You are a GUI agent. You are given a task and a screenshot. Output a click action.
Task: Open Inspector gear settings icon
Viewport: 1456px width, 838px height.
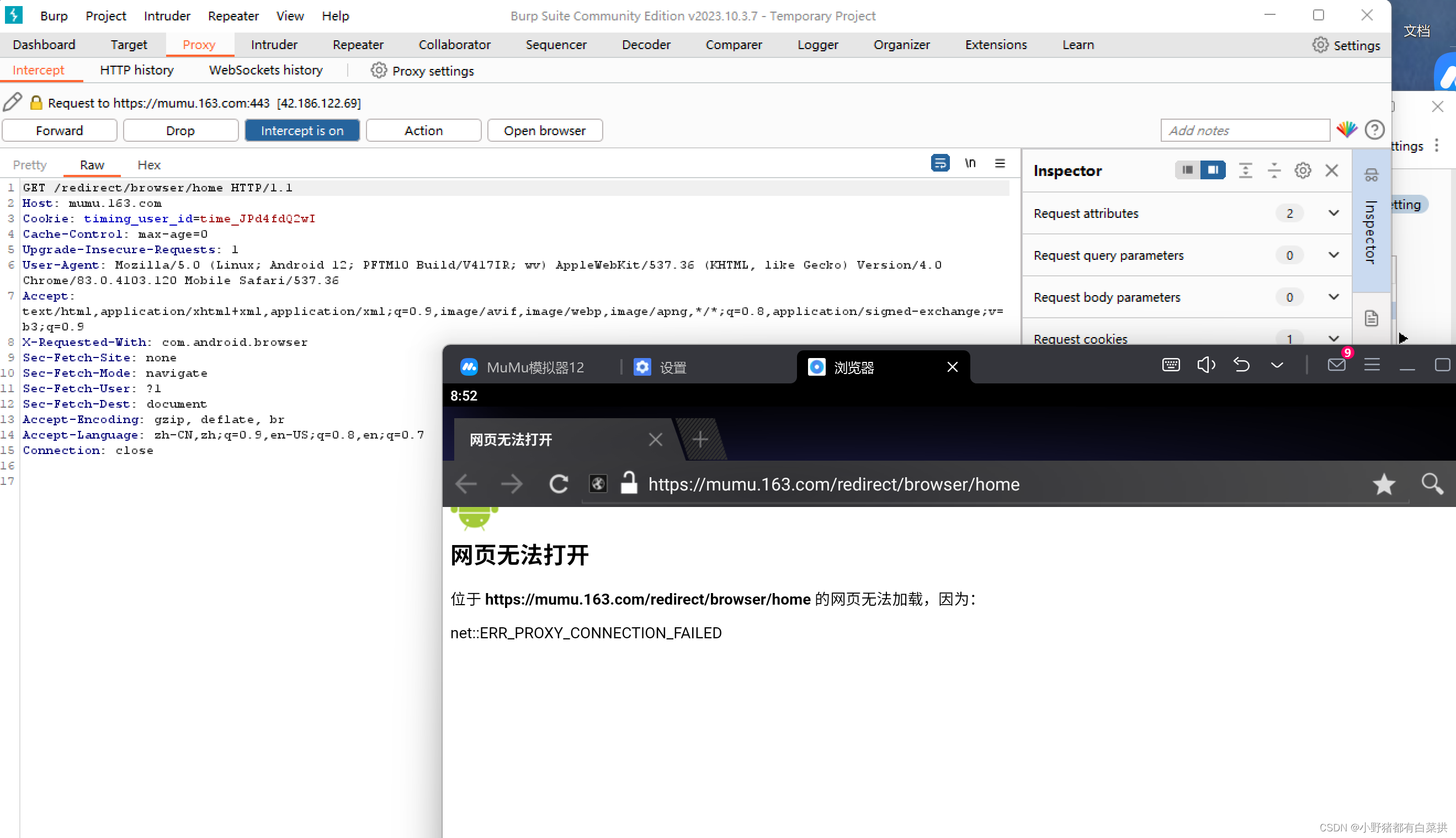click(x=1302, y=170)
